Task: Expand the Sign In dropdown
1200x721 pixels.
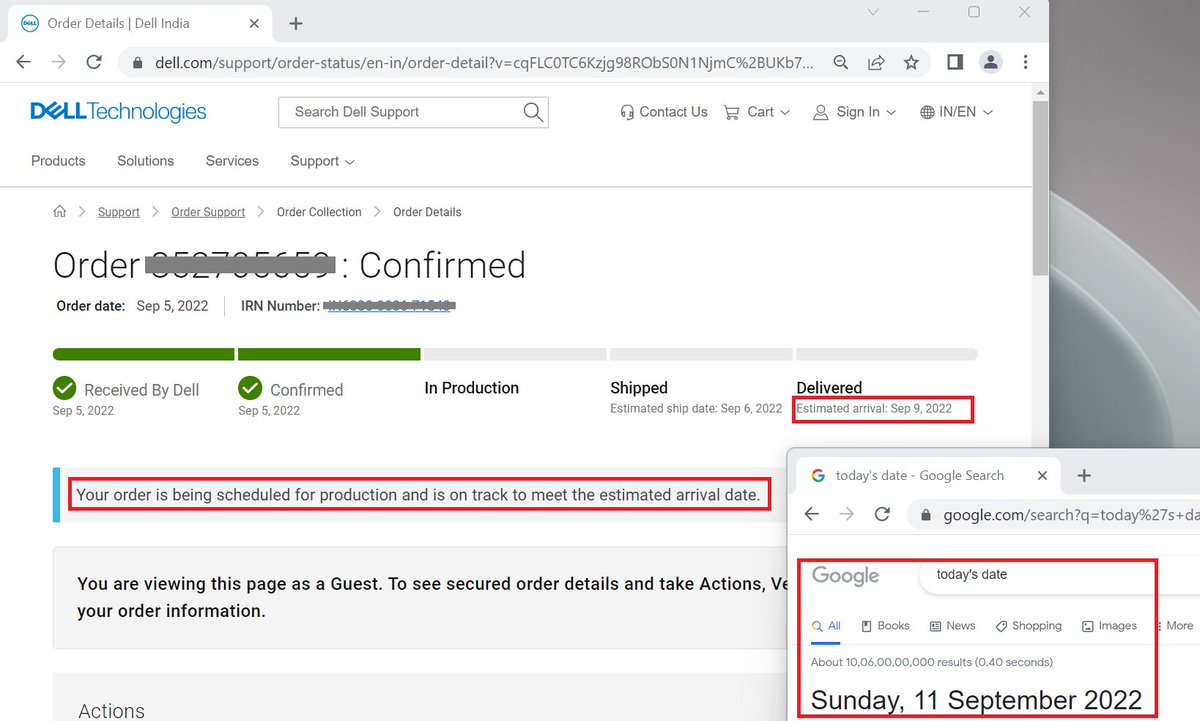Action: [854, 112]
